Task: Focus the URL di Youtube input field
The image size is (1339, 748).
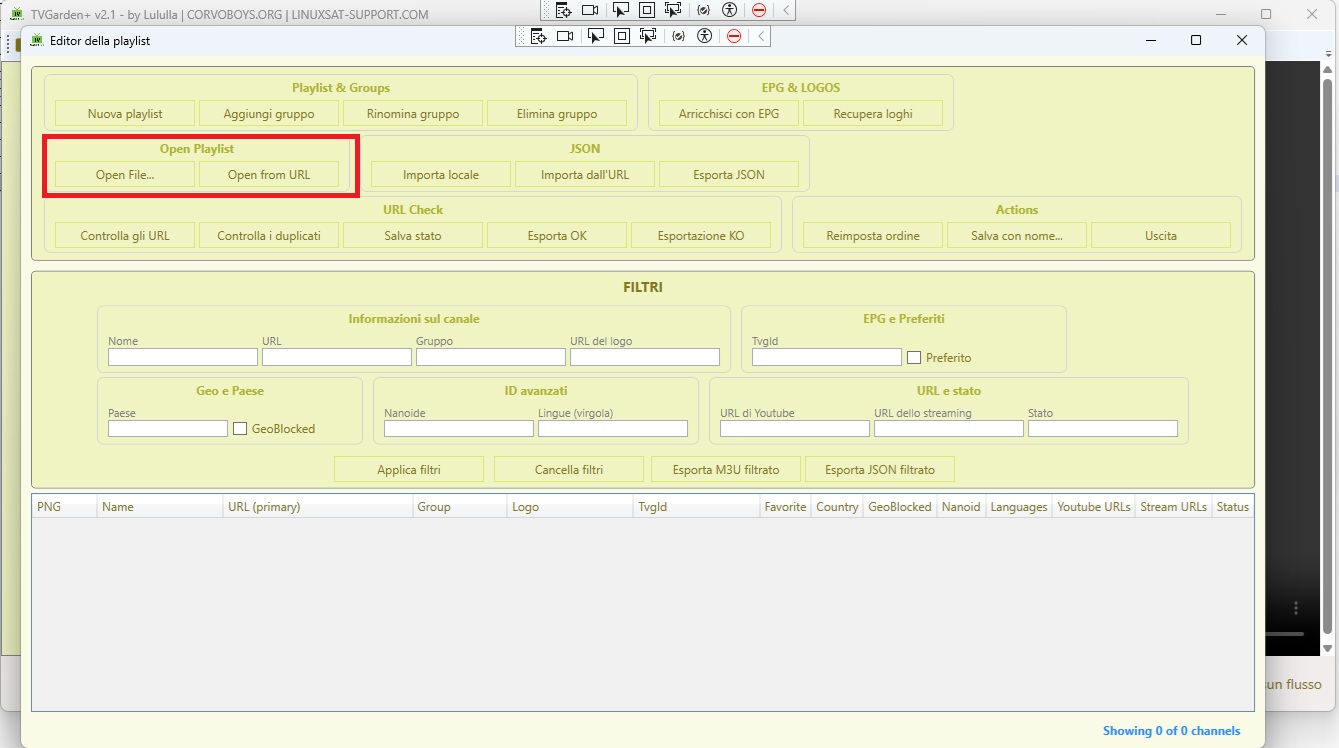Action: pos(795,428)
